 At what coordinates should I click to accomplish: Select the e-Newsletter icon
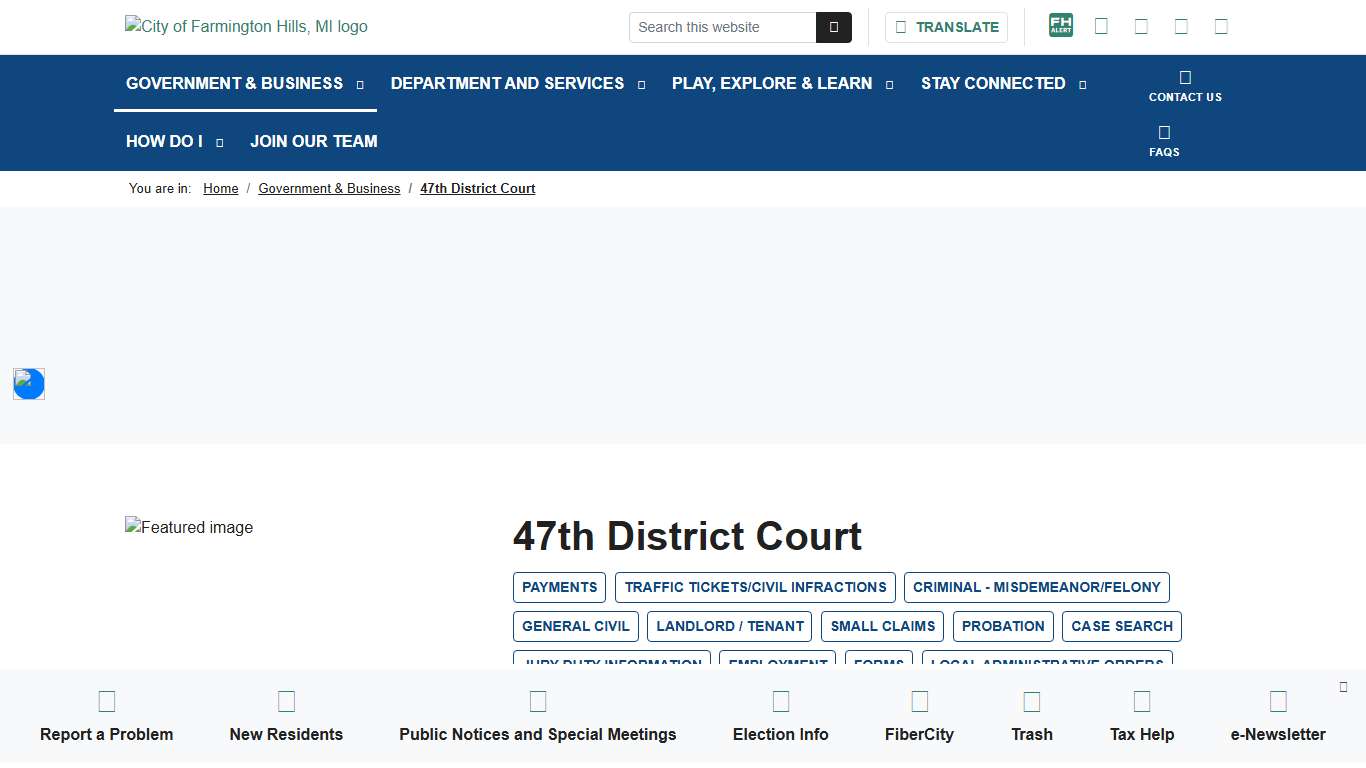[1277, 700]
